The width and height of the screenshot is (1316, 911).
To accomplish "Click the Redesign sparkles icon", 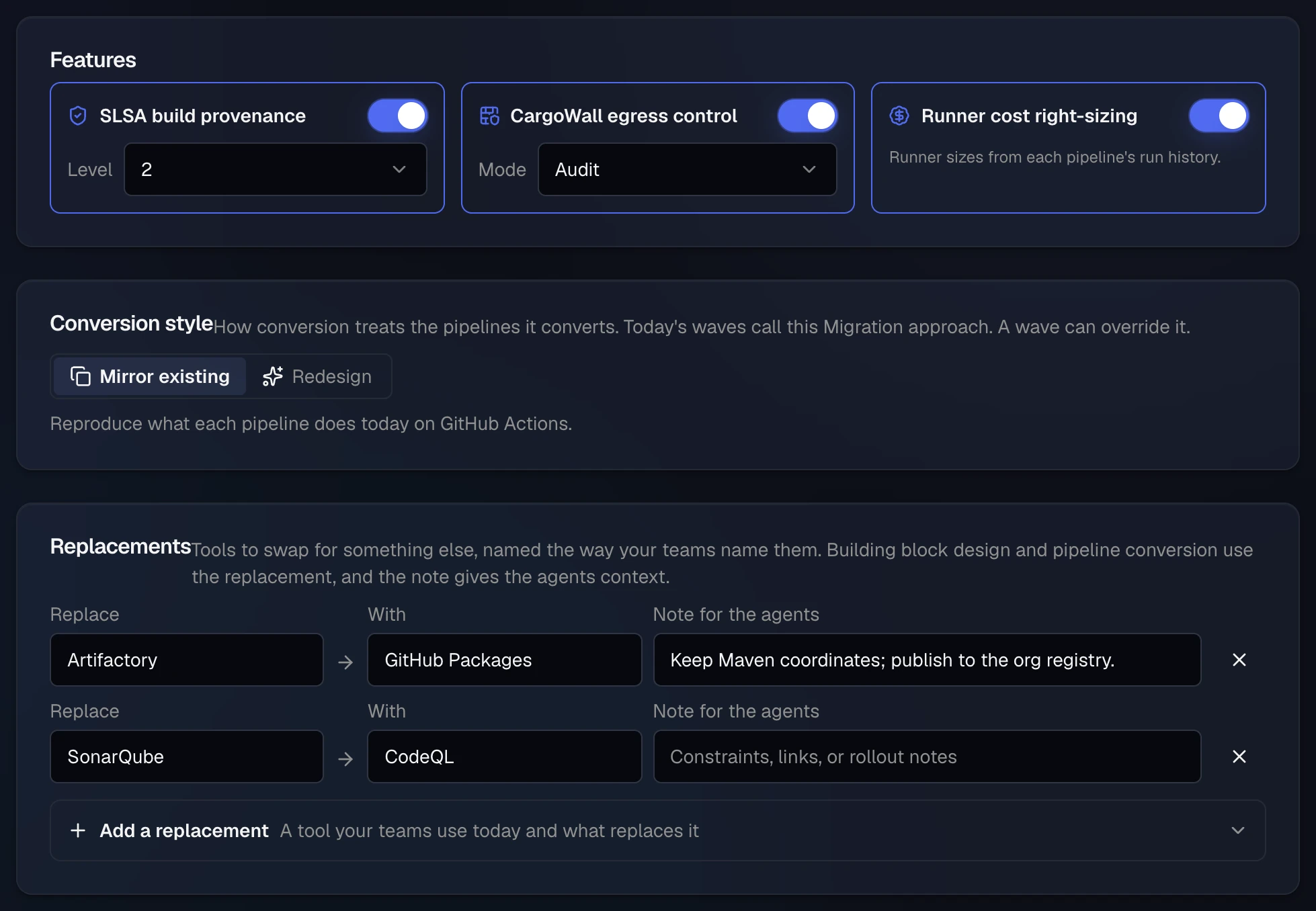I will click(273, 376).
